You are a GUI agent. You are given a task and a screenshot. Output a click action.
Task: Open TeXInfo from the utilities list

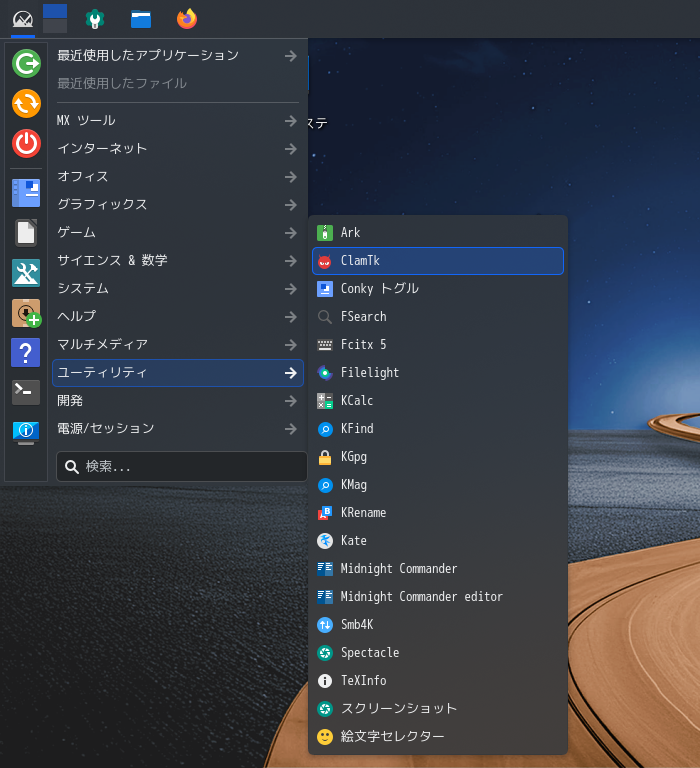point(438,681)
